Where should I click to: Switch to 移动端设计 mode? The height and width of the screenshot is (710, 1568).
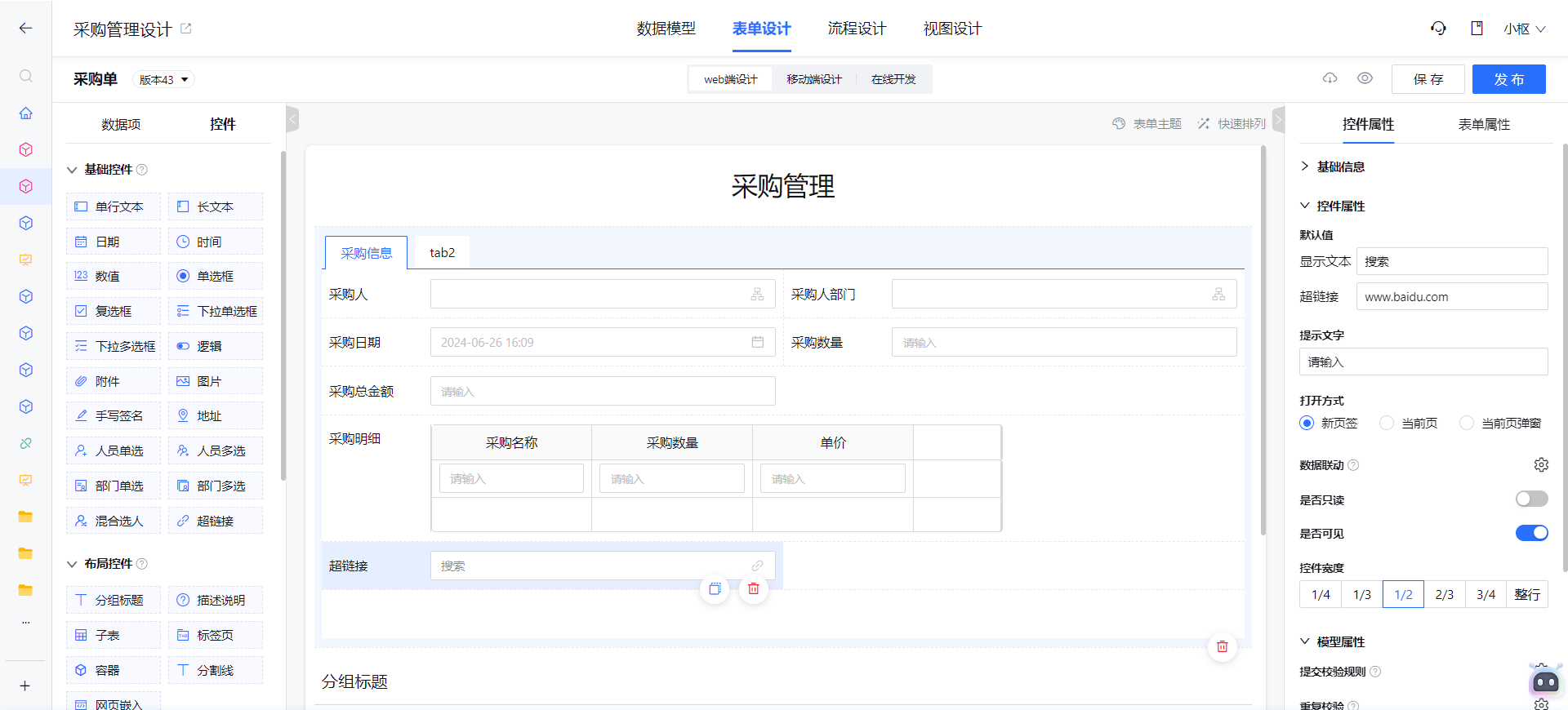pyautogui.click(x=814, y=79)
